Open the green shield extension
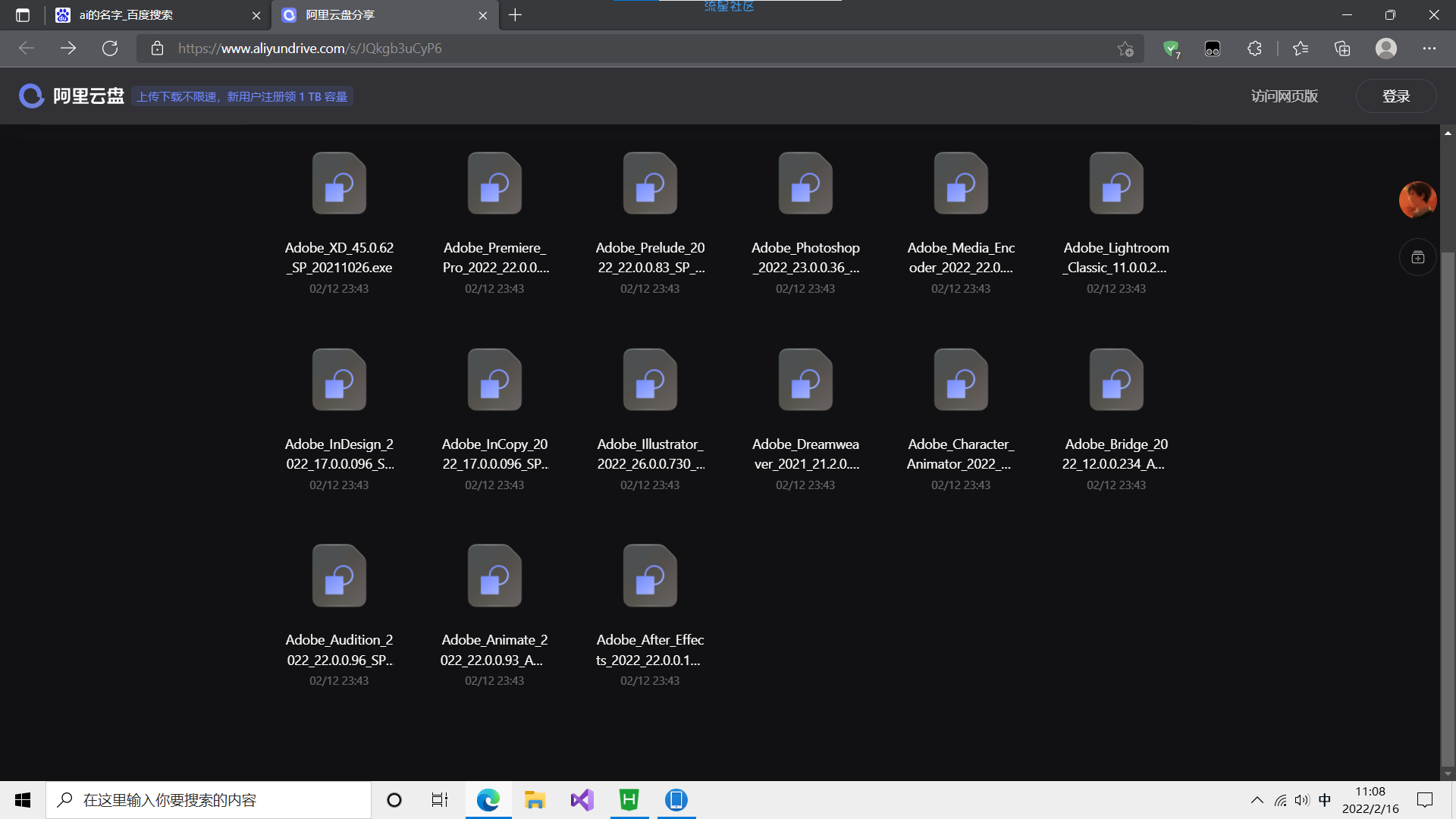1456x819 pixels. [x=1171, y=49]
